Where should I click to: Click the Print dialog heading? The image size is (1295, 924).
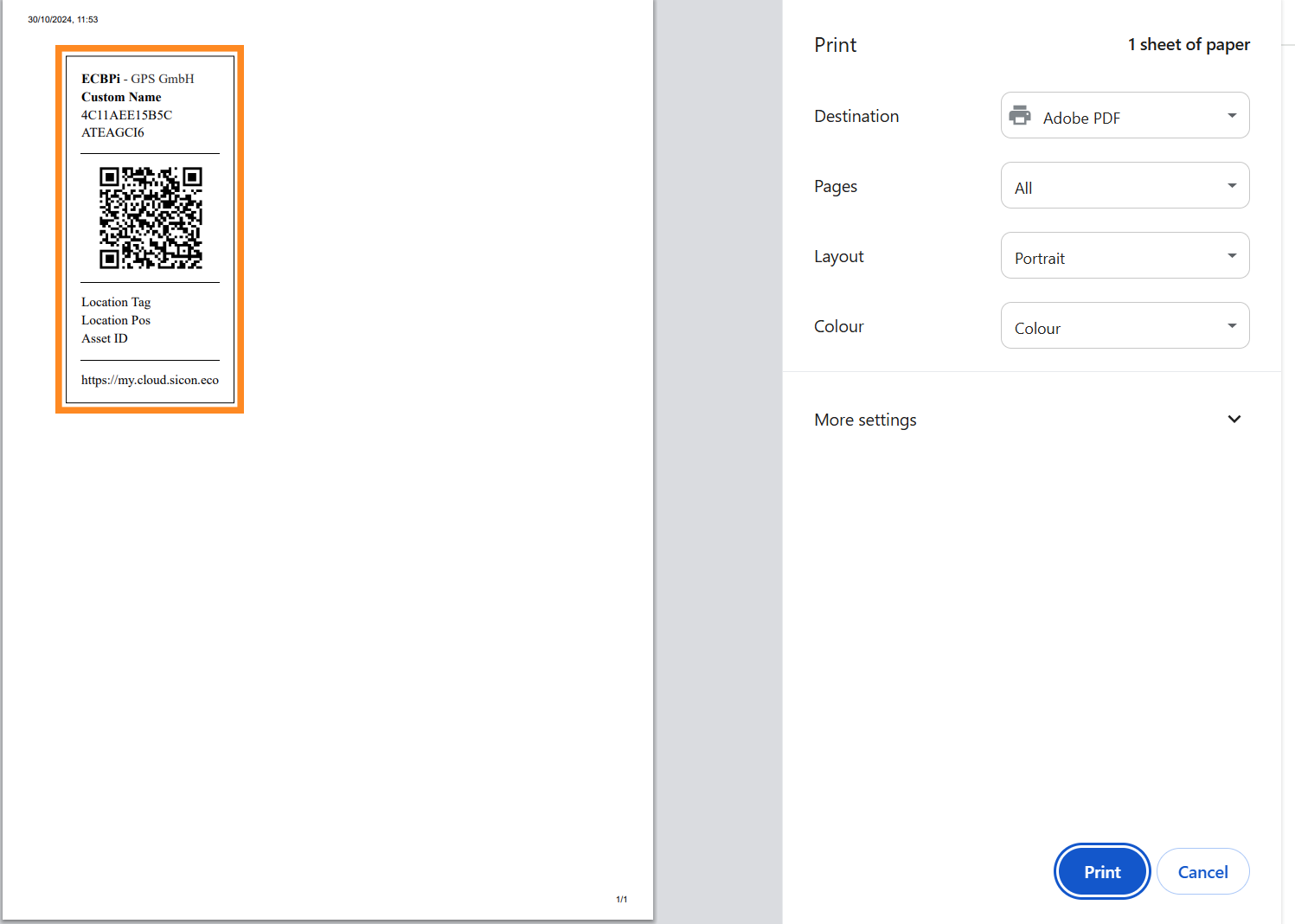835,45
